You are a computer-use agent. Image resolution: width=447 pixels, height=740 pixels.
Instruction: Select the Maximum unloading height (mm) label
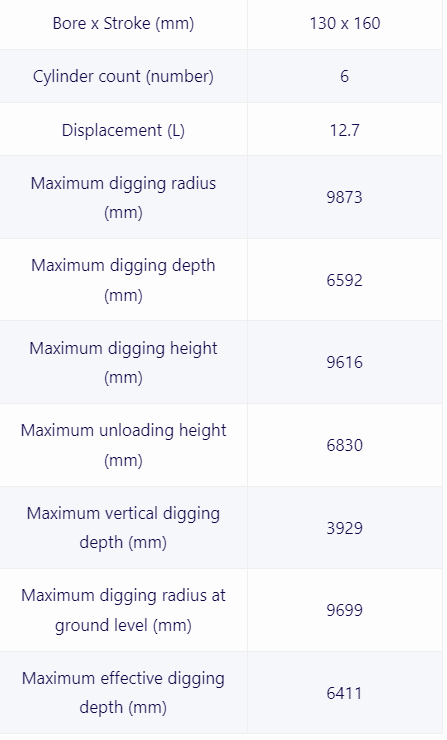coord(123,445)
